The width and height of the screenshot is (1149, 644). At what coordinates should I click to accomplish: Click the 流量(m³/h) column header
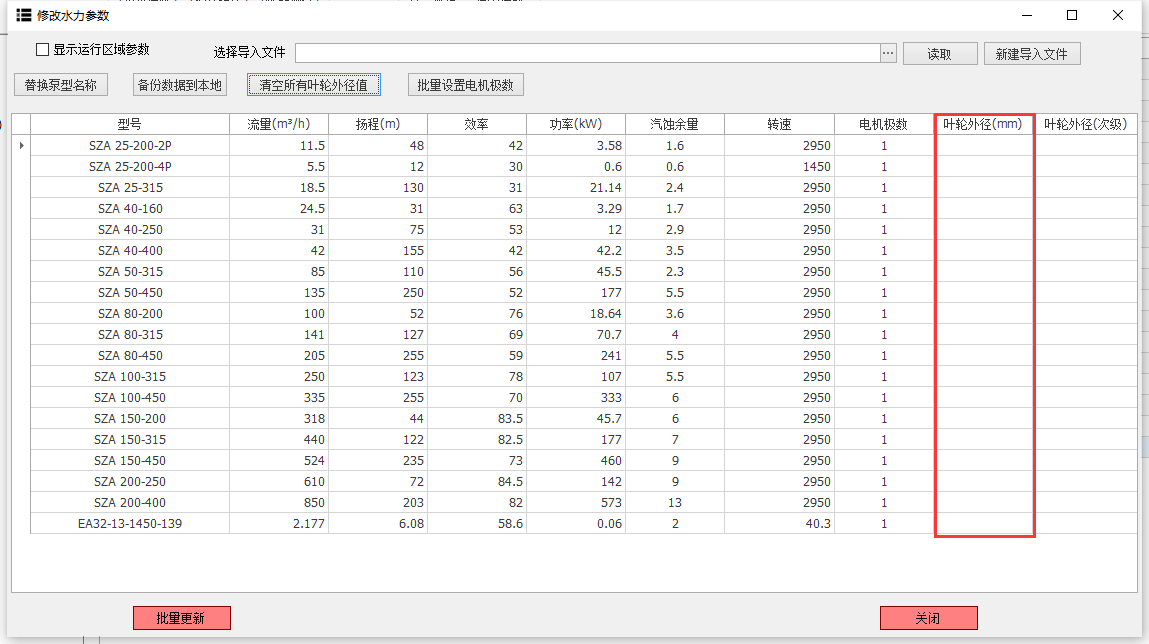pyautogui.click(x=278, y=125)
